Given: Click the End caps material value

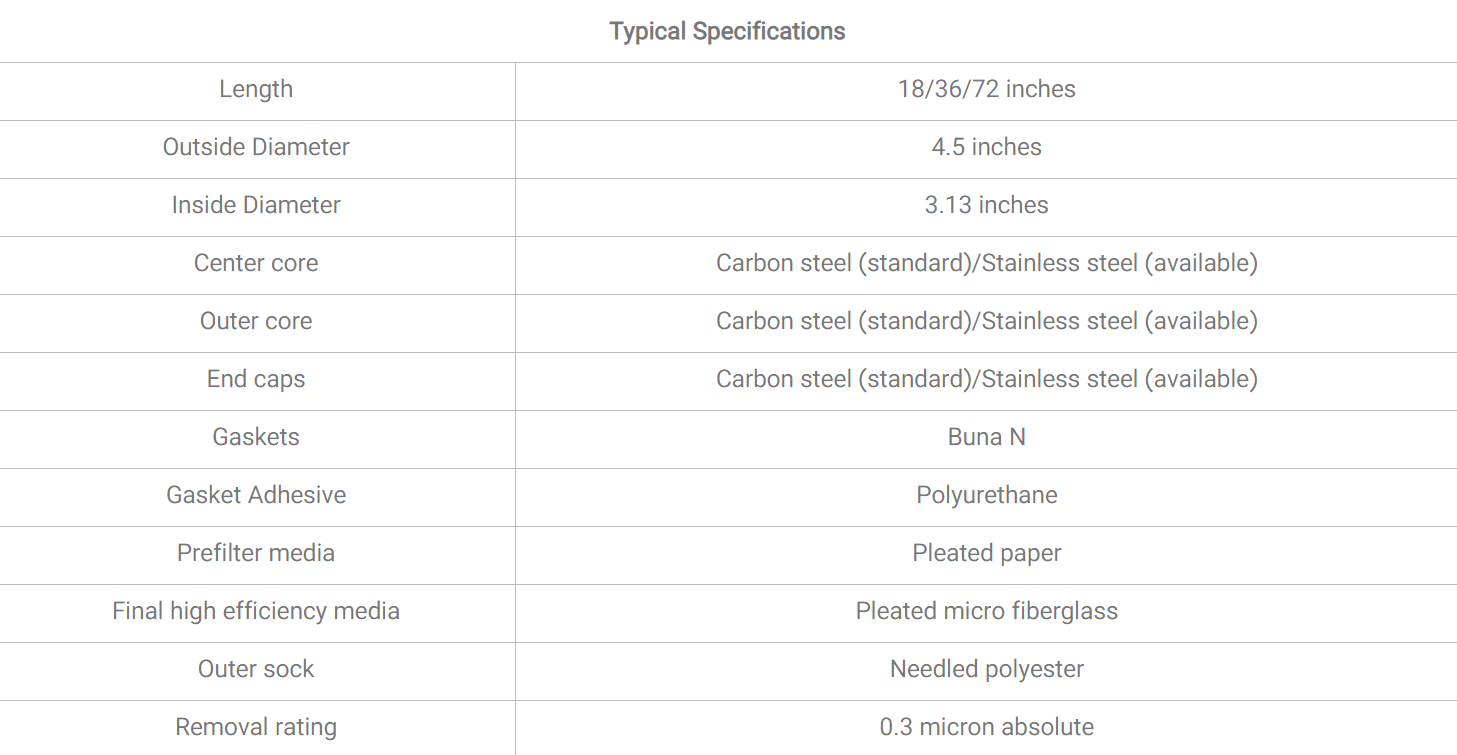Looking at the screenshot, I should click(986, 379).
